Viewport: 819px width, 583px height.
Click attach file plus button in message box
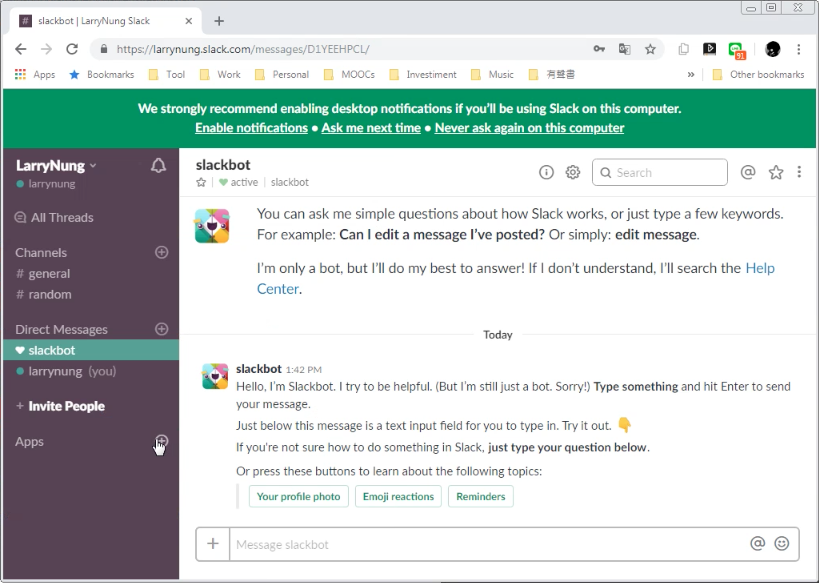(213, 544)
